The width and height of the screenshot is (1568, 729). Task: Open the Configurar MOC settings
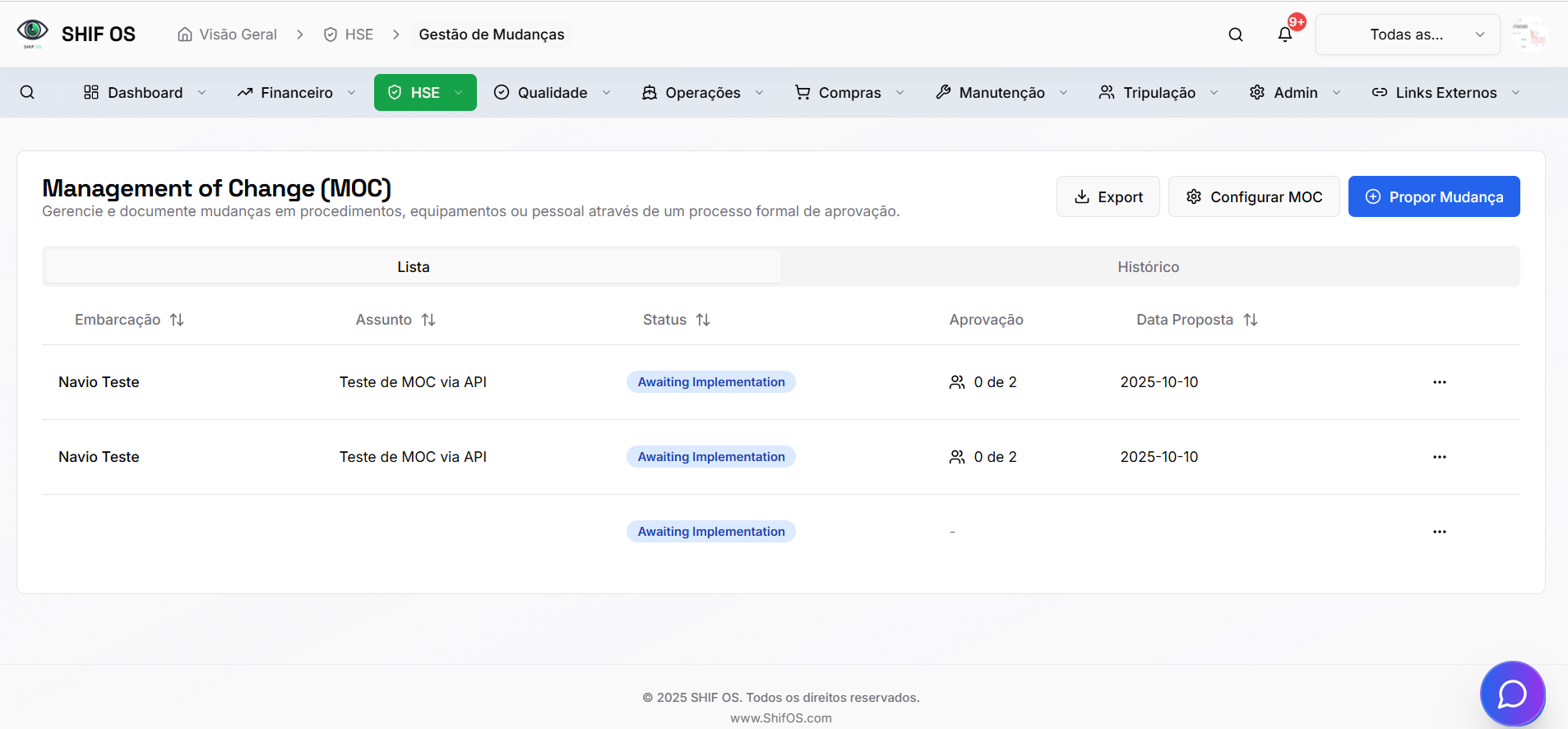click(1253, 197)
